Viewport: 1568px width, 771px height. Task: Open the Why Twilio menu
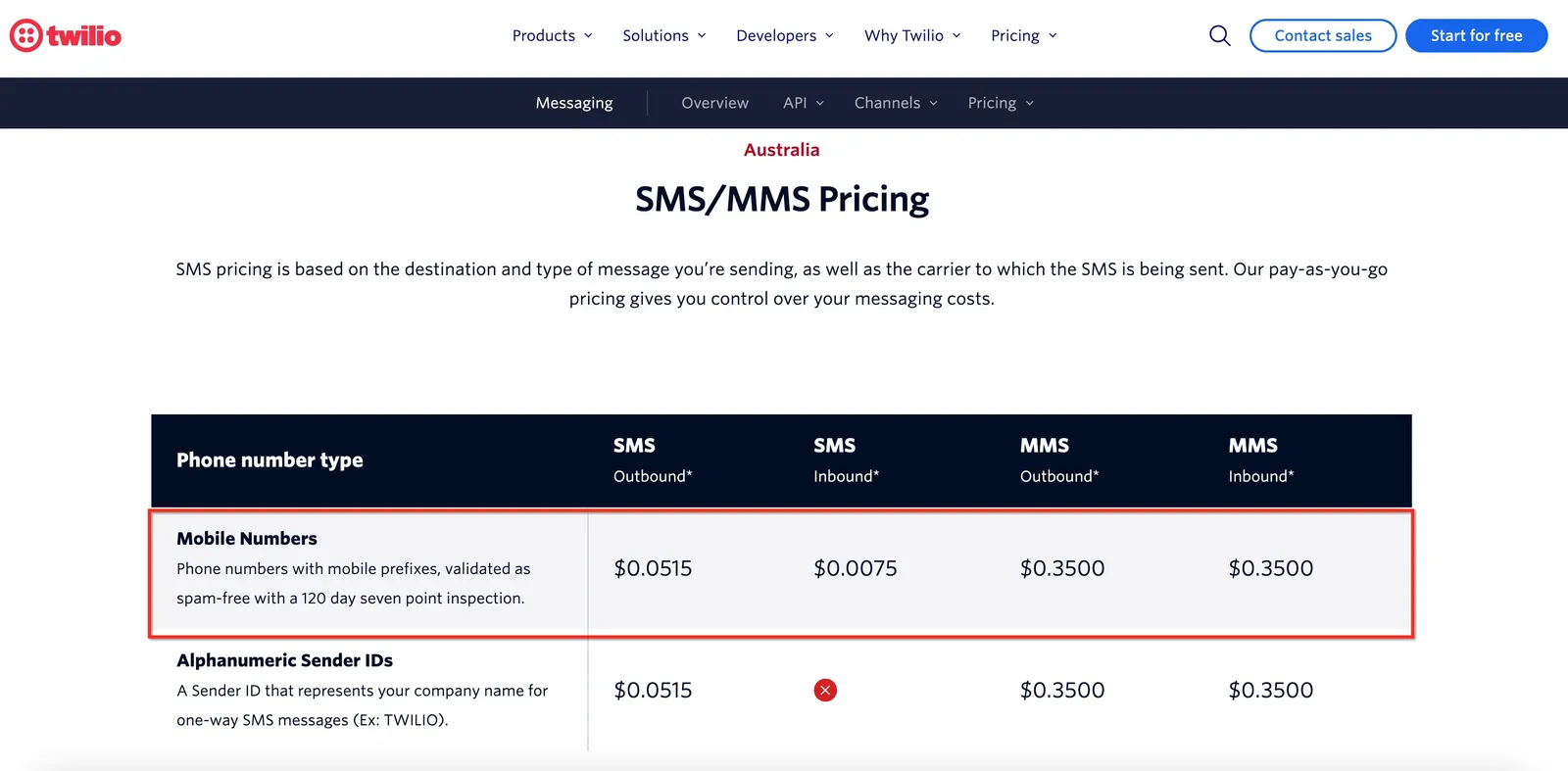pos(912,36)
